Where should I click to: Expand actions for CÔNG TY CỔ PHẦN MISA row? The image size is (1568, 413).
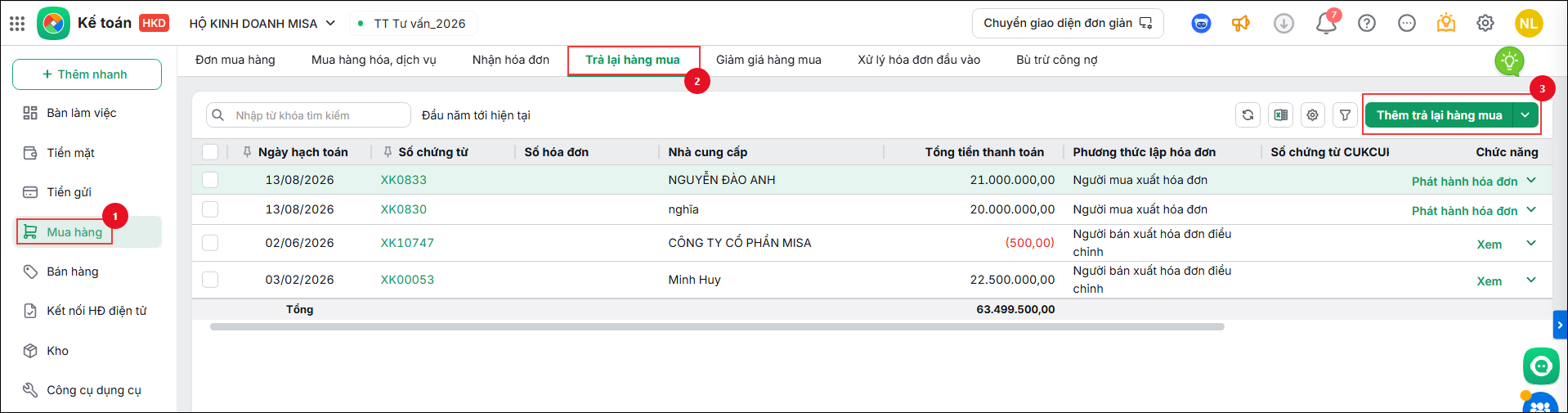(x=1531, y=243)
